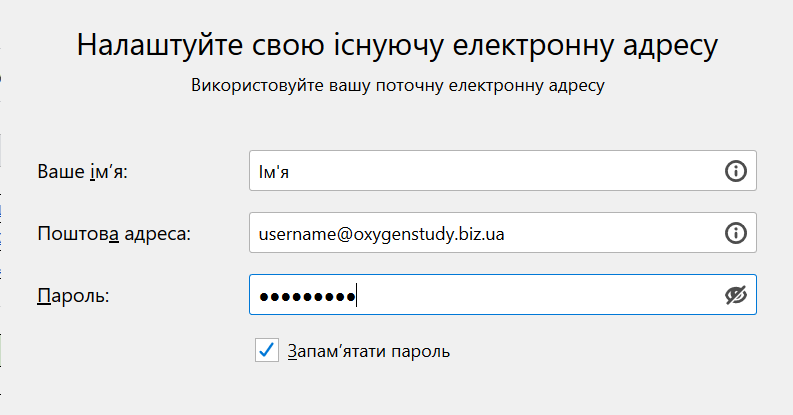Screen dimensions: 793x415
Task: Click the subtitle Використовуйте вашу поточну електронну адресу
Action: click(397, 86)
